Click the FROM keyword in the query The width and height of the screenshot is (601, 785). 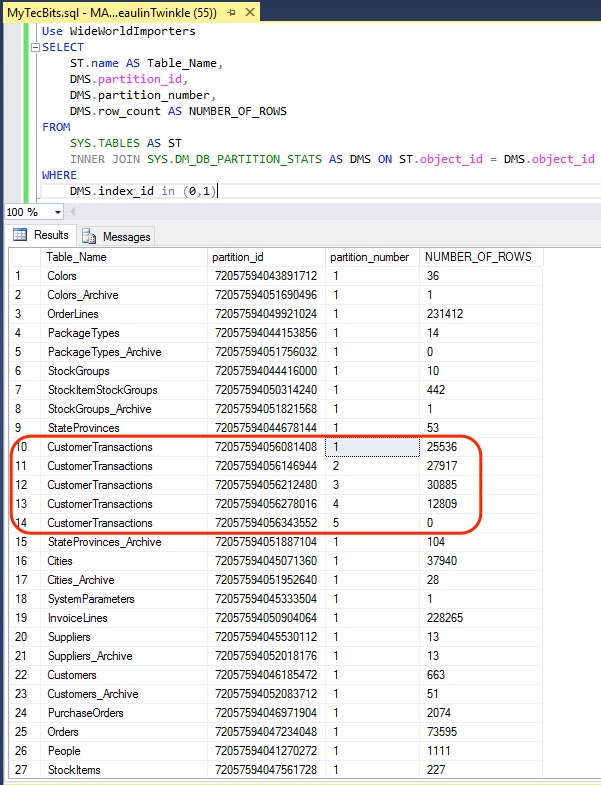[x=56, y=127]
